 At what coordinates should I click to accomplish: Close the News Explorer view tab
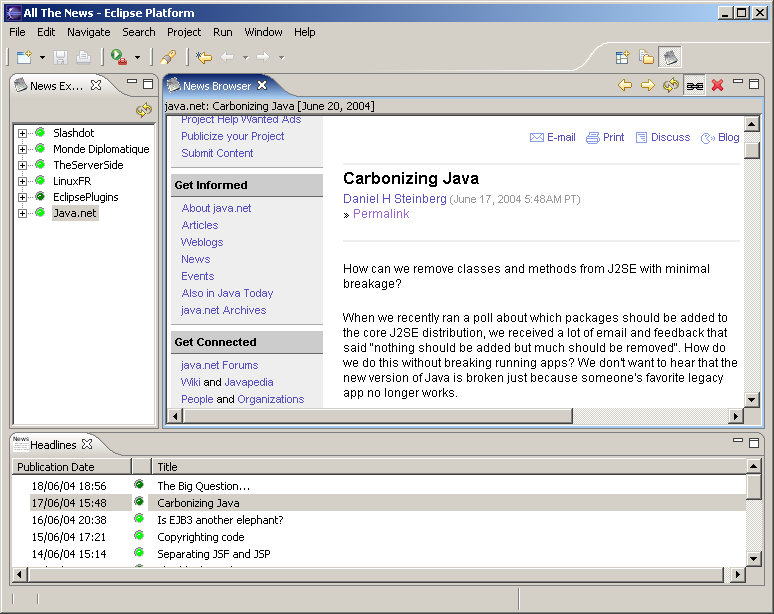96,85
